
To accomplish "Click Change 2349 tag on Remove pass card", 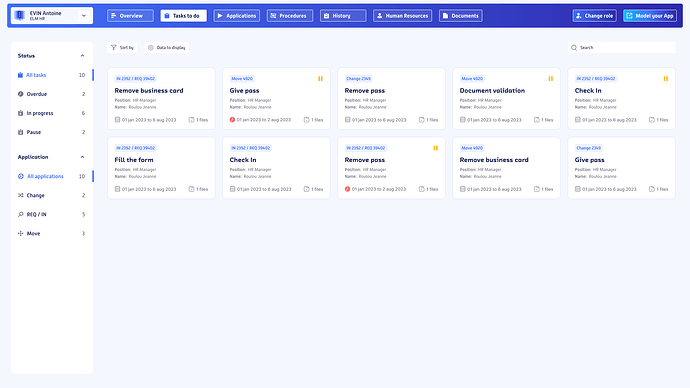I will coord(358,79).
